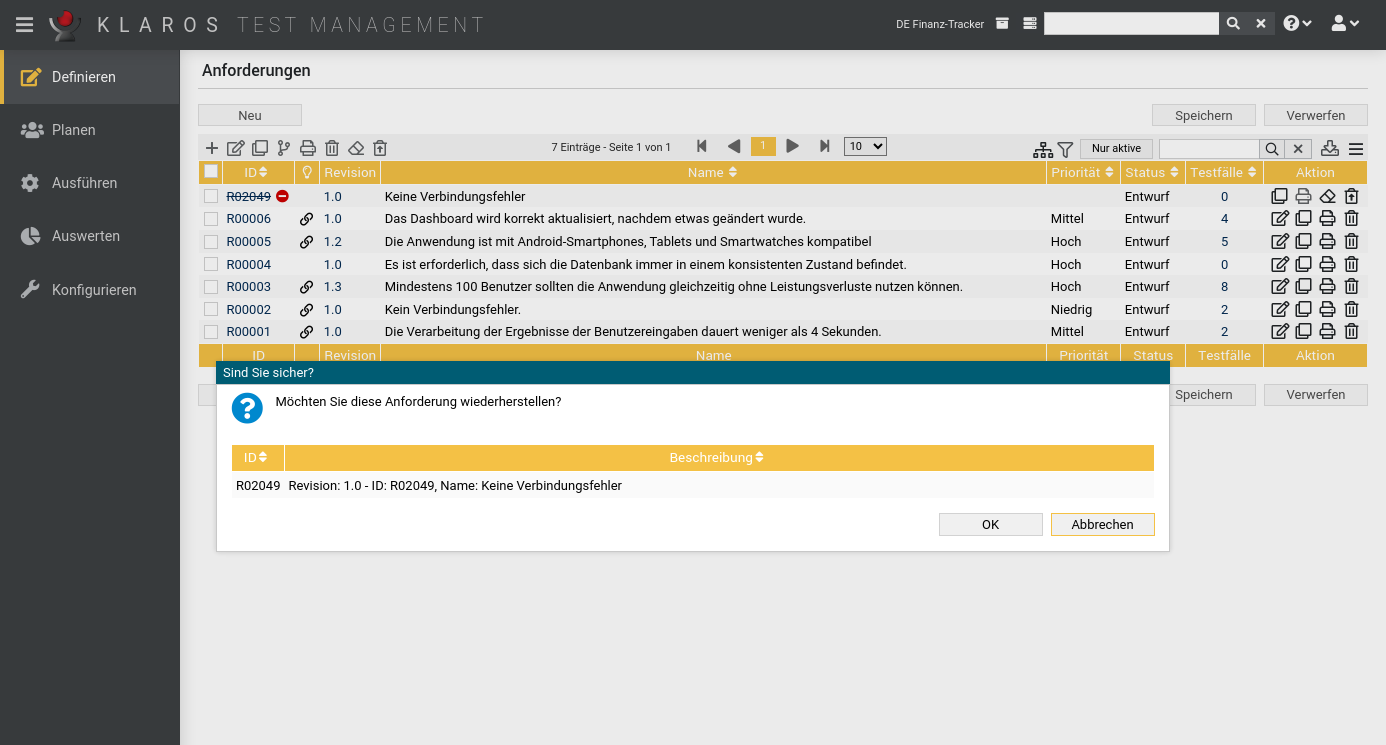Click the plus icon to add a requirement
1386x745 pixels.
point(212,148)
